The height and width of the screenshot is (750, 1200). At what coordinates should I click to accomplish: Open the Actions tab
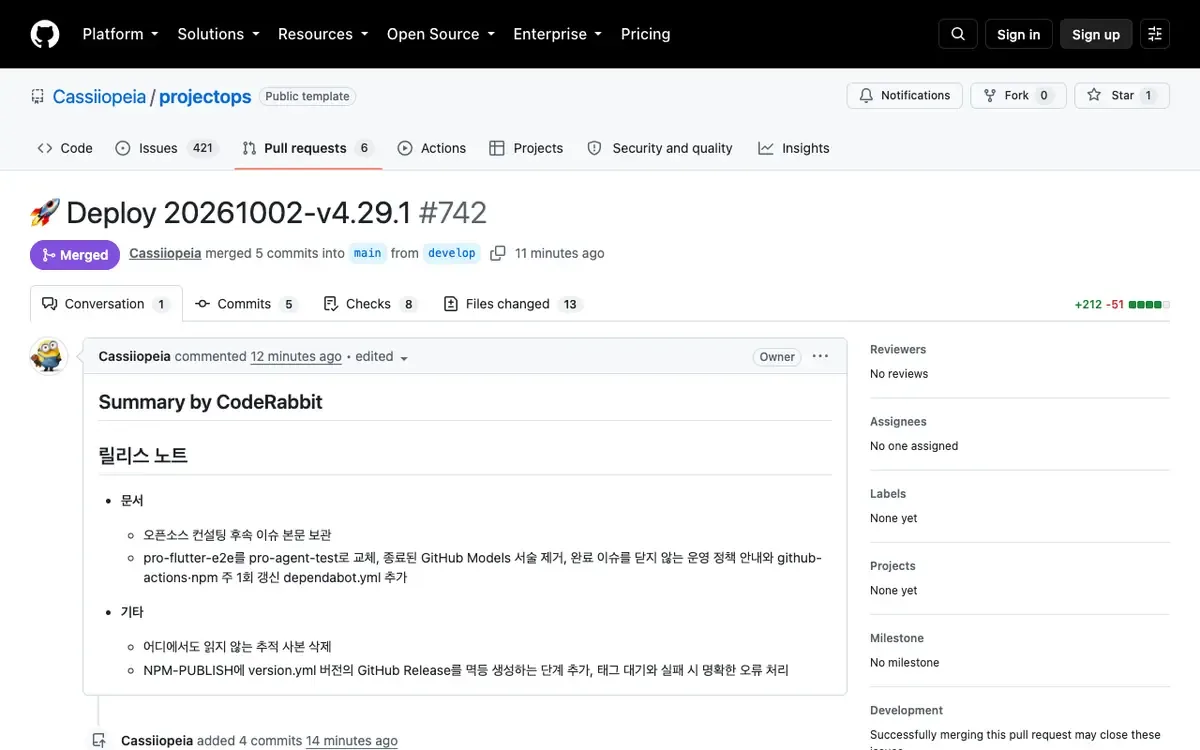(x=432, y=148)
